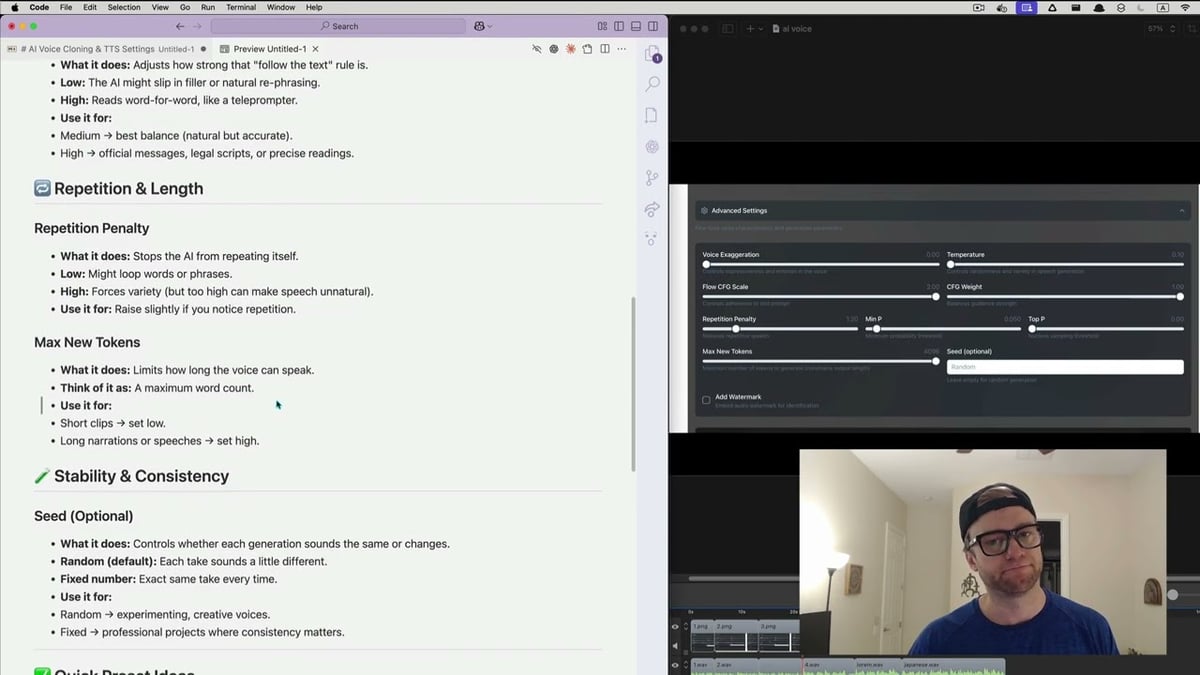
Task: Open the Edit menu
Action: coord(90,7)
